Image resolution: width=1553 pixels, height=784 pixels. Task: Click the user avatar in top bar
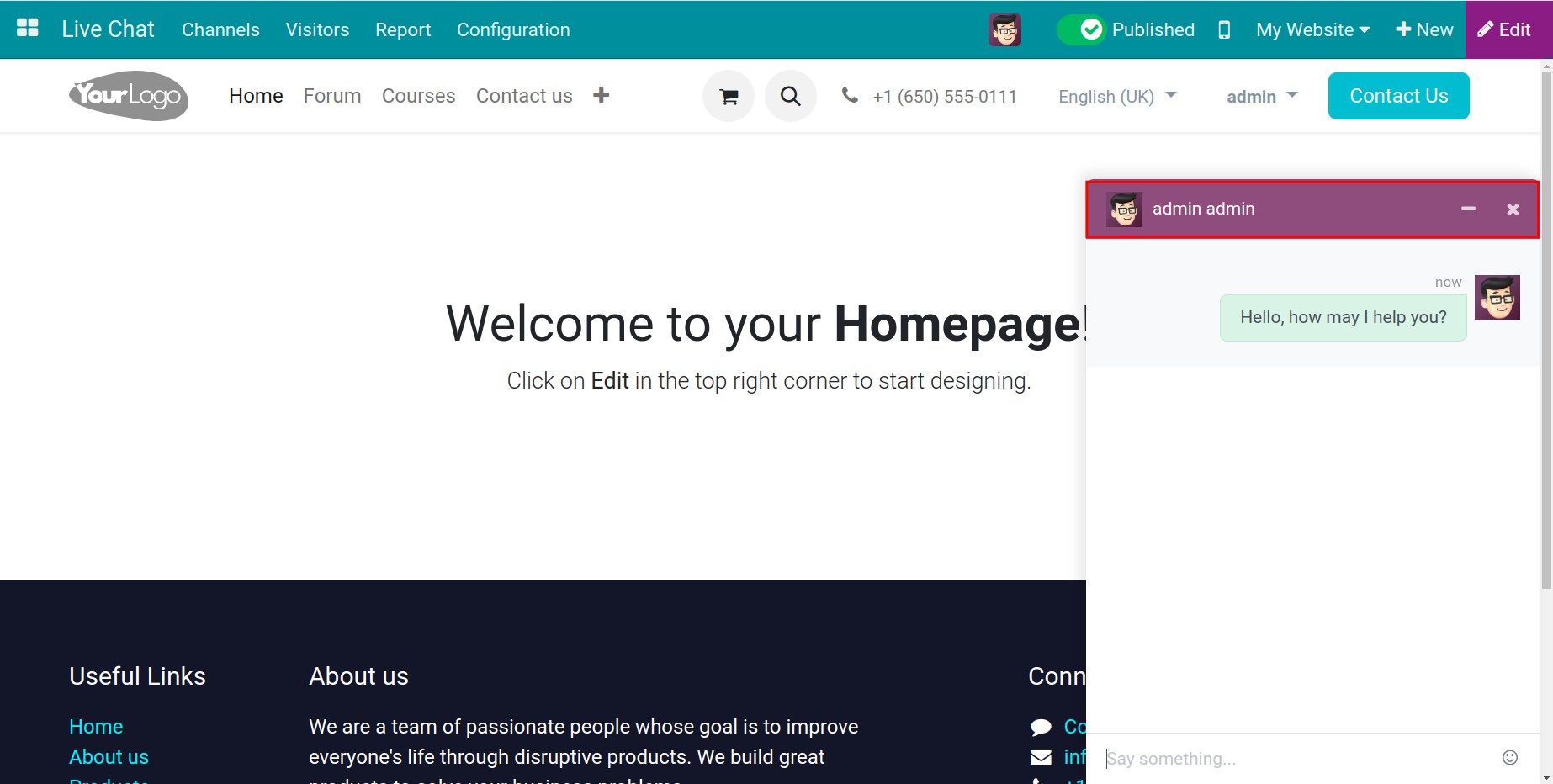point(1004,30)
